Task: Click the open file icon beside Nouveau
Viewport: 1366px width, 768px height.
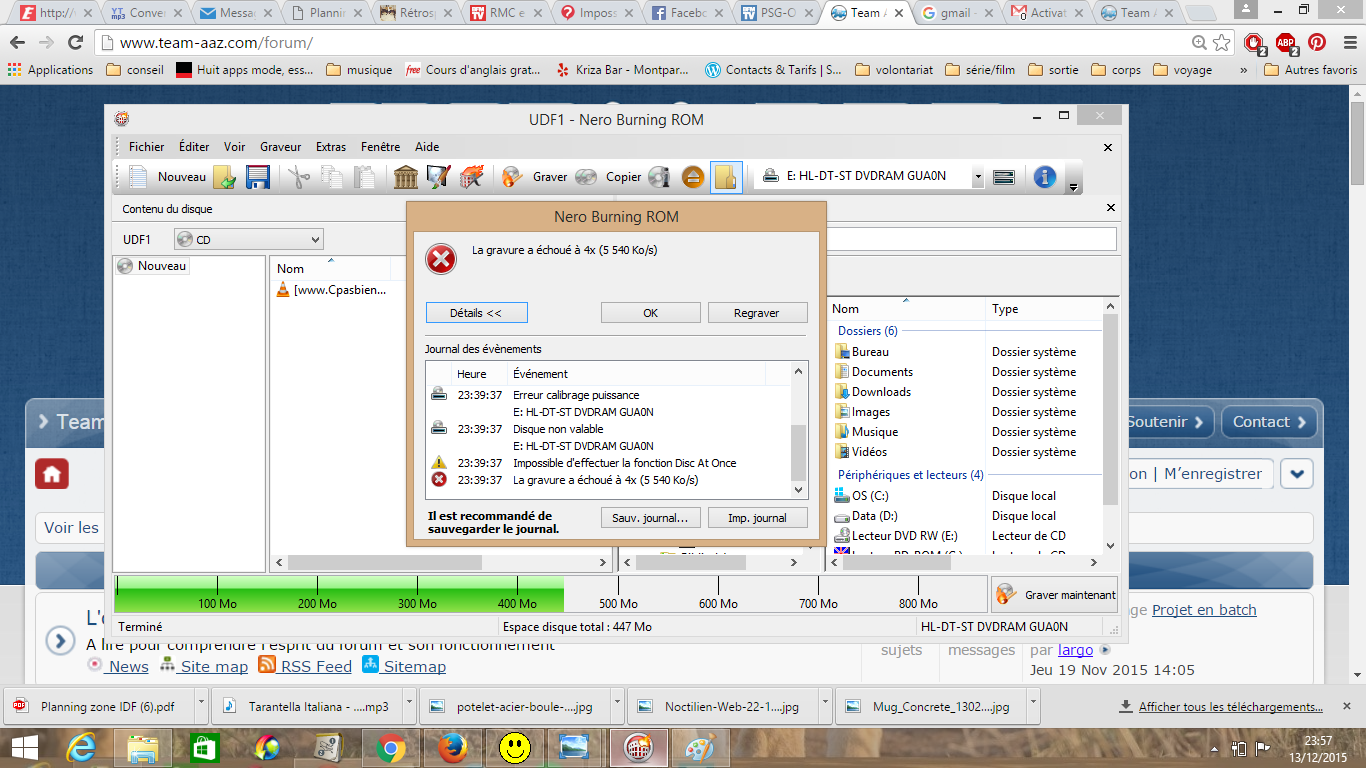Action: [x=225, y=178]
